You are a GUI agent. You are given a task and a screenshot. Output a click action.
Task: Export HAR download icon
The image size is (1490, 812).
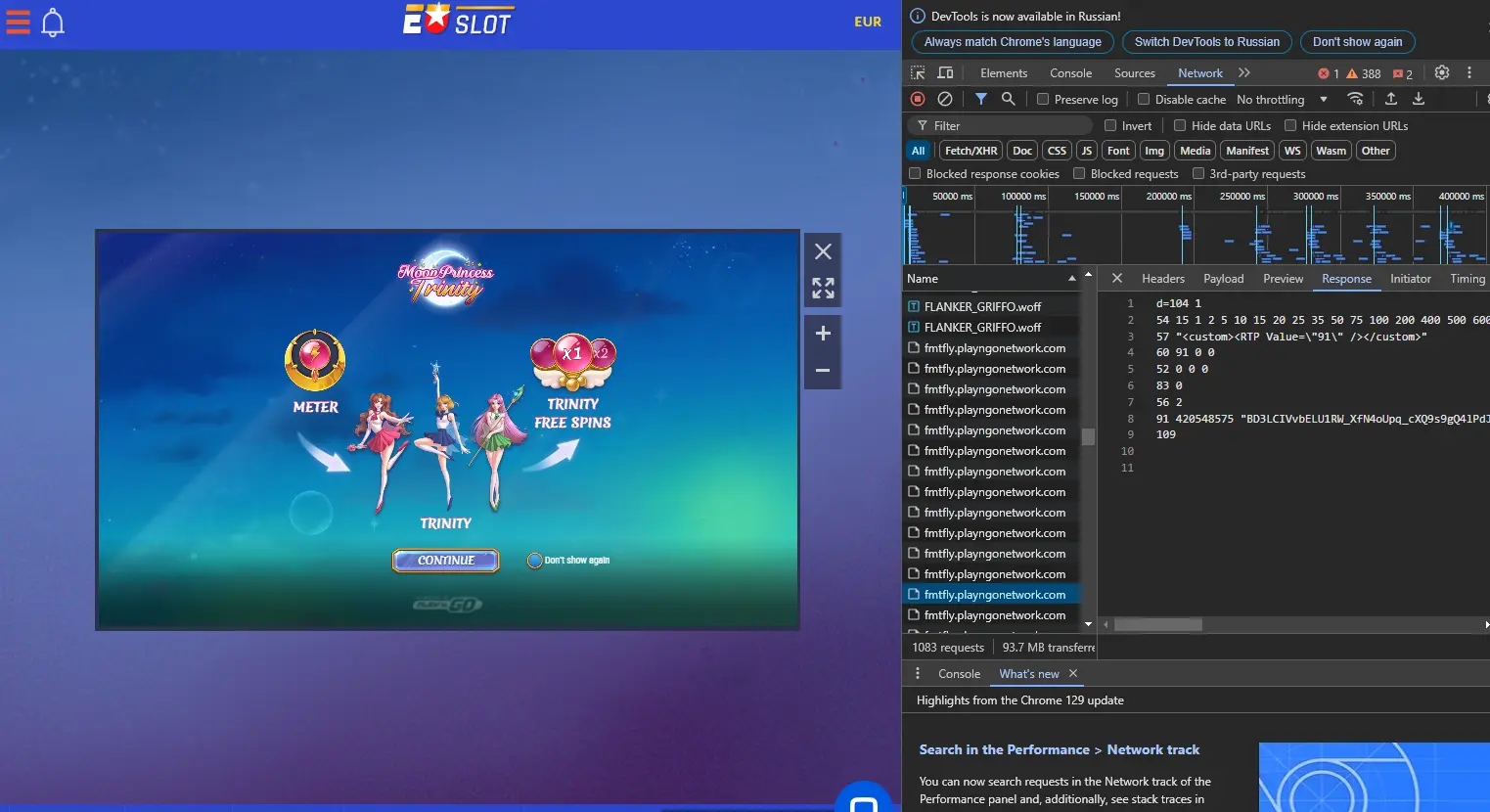click(x=1418, y=99)
